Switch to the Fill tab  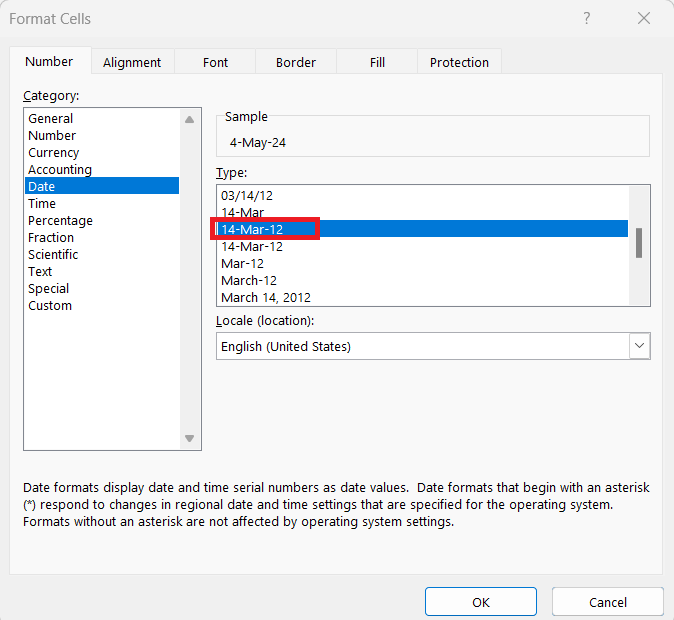(377, 62)
